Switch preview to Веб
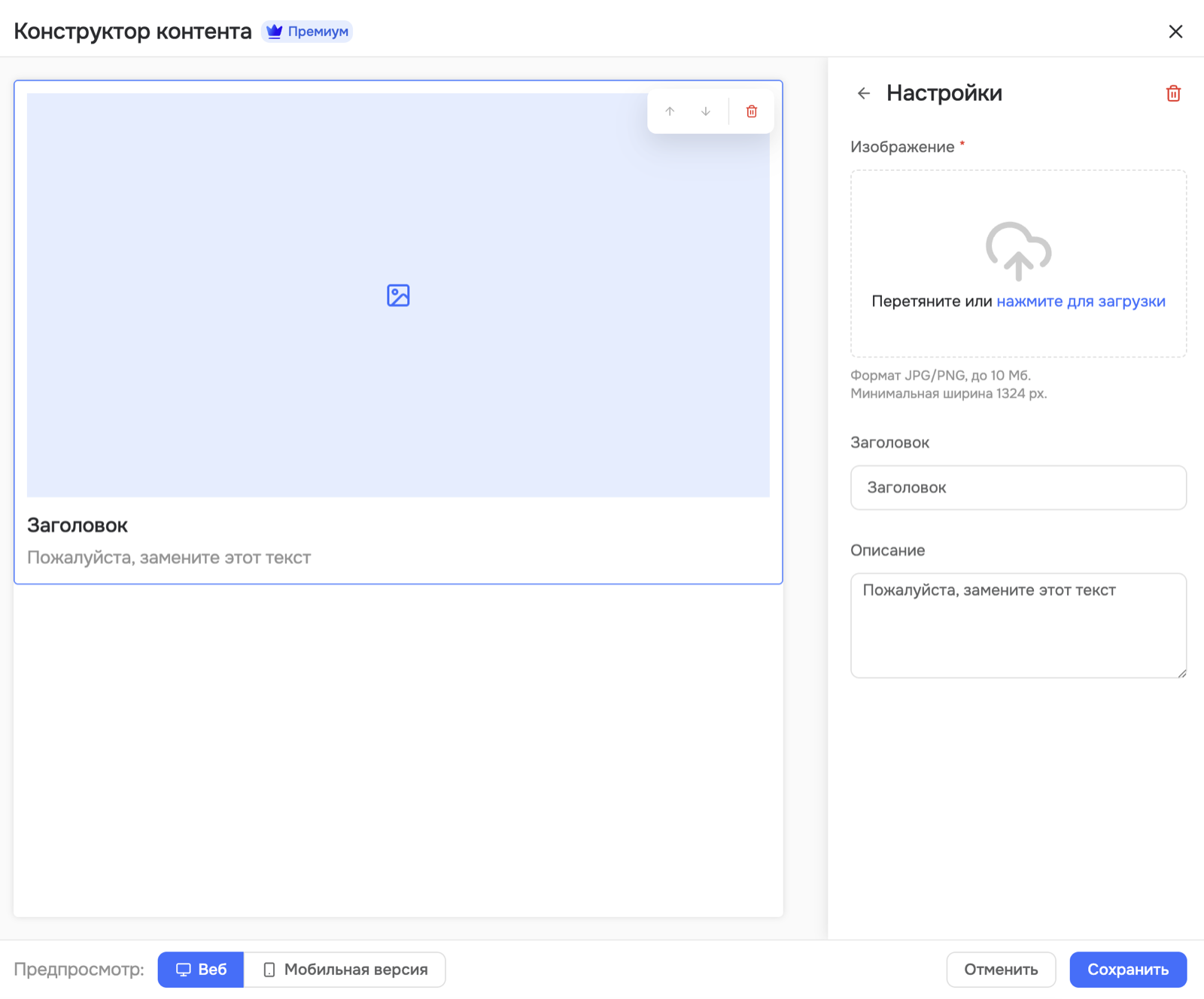The image size is (1204, 999). pyautogui.click(x=201, y=970)
